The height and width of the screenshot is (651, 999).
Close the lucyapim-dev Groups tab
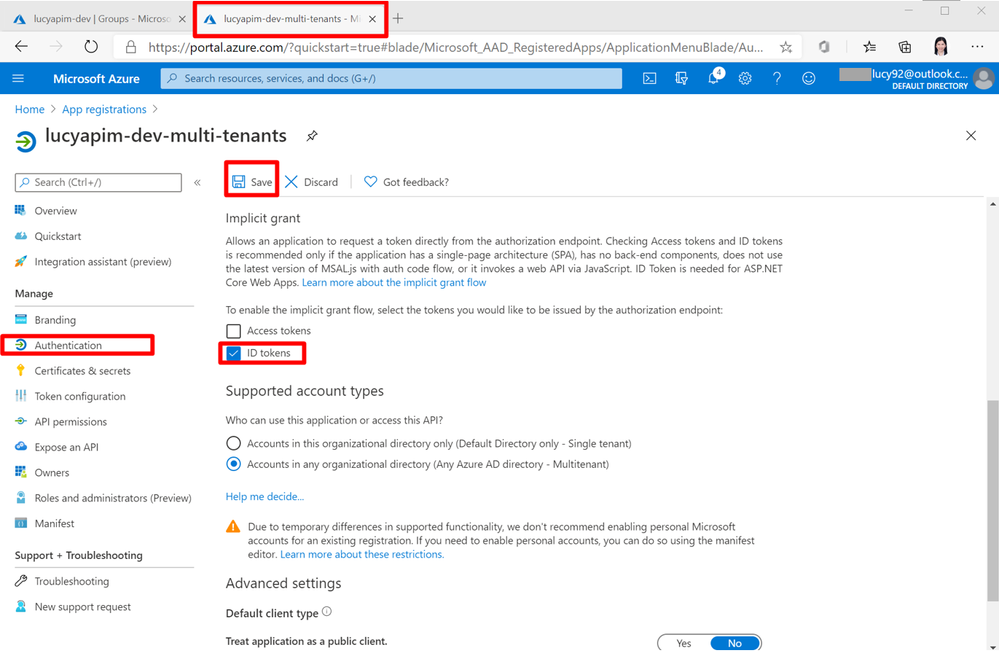182,19
